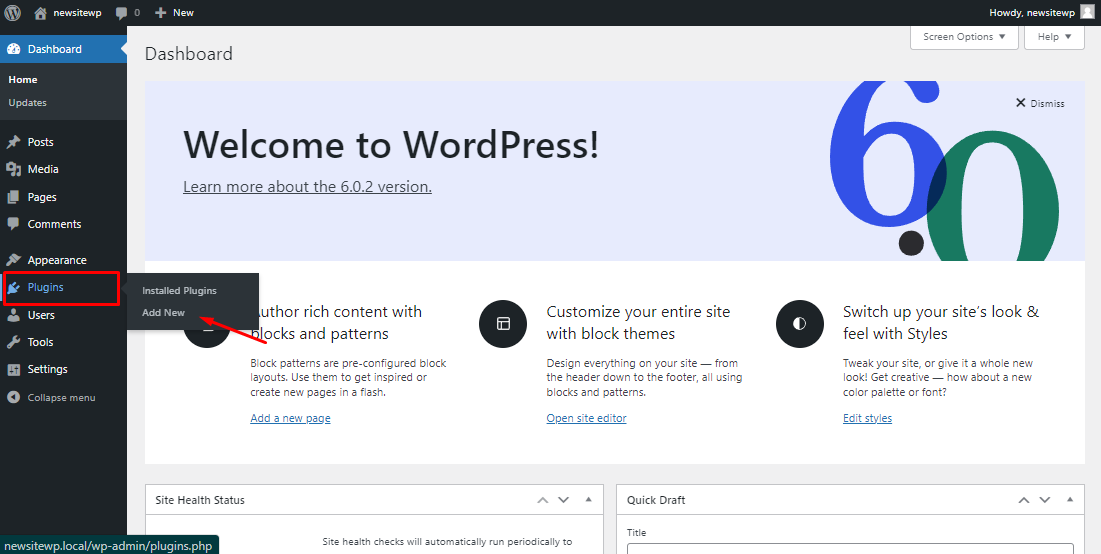Click the home icon beside newsitewp
Screen dimensions: 1101x554
[41, 12]
